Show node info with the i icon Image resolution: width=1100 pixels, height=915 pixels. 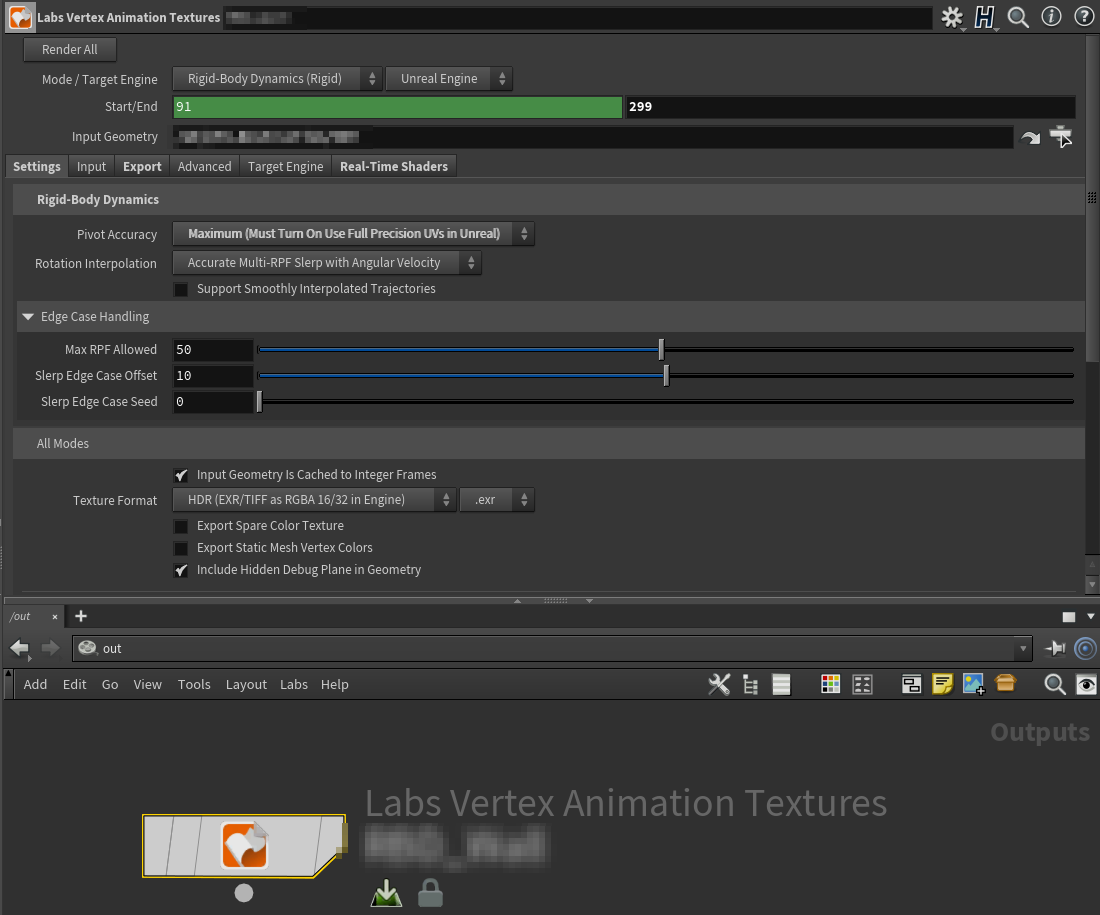1051,17
